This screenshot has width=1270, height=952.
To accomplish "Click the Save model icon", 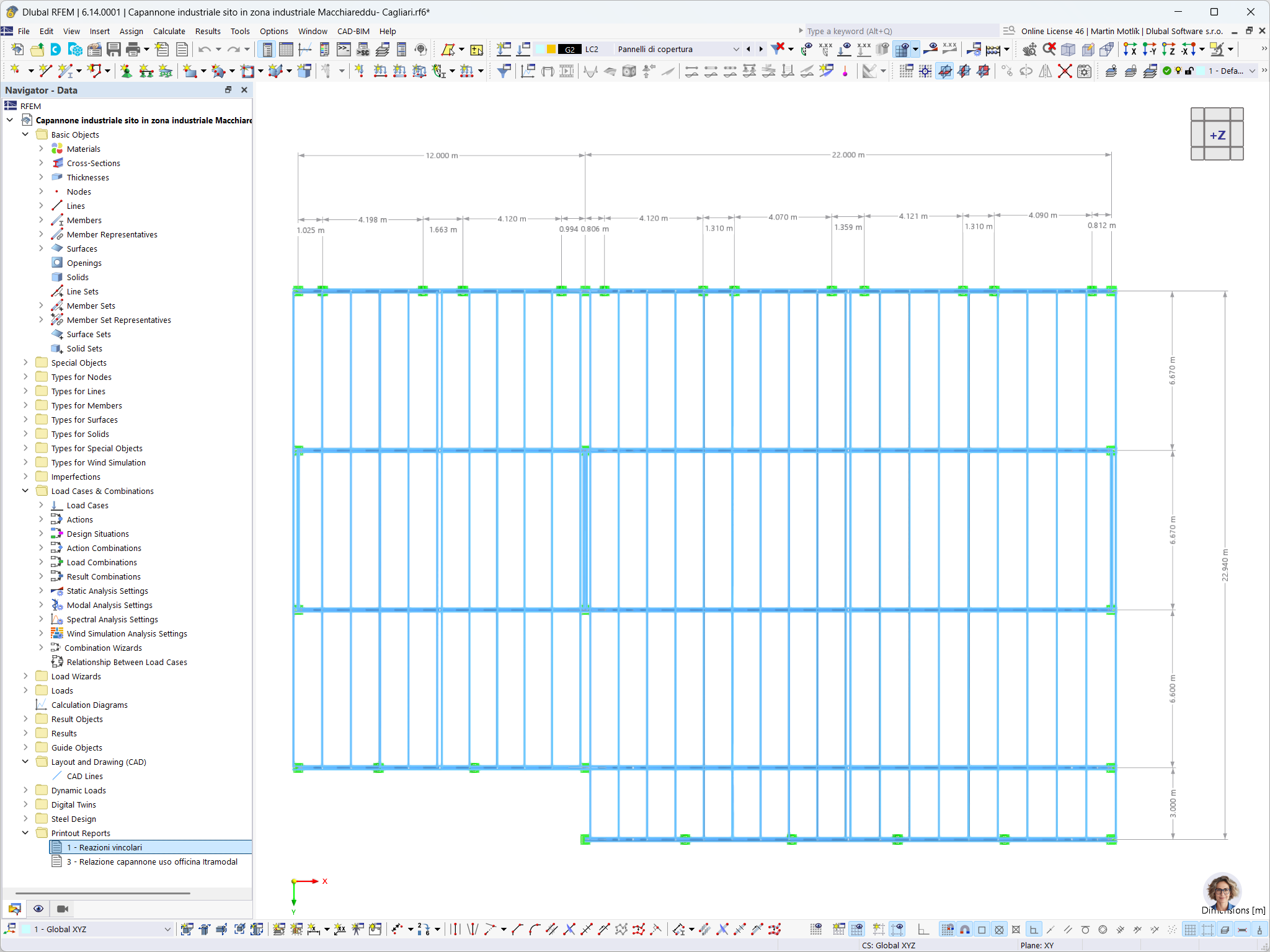I will point(113,50).
